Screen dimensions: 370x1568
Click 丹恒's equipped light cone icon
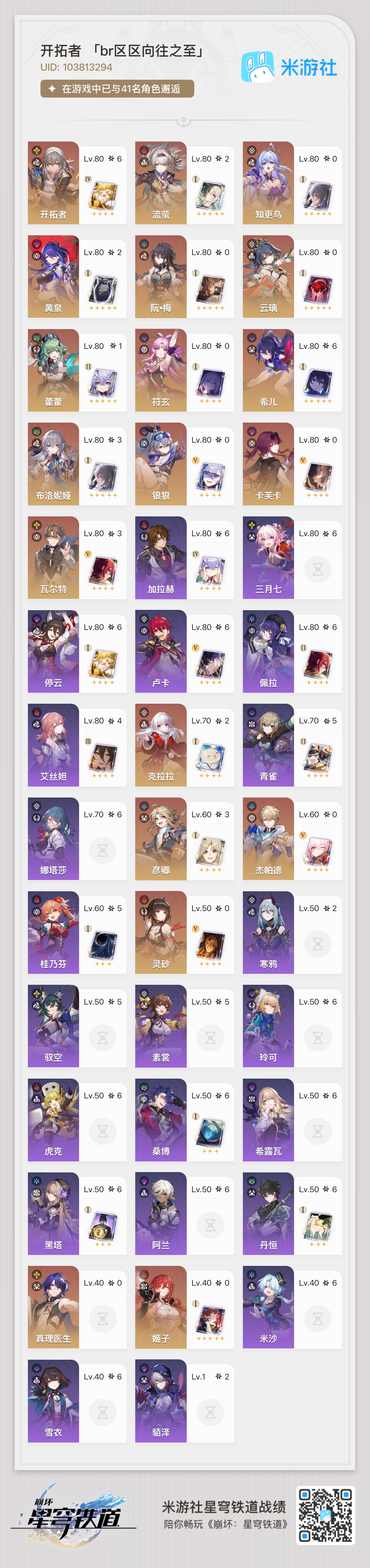318,1227
